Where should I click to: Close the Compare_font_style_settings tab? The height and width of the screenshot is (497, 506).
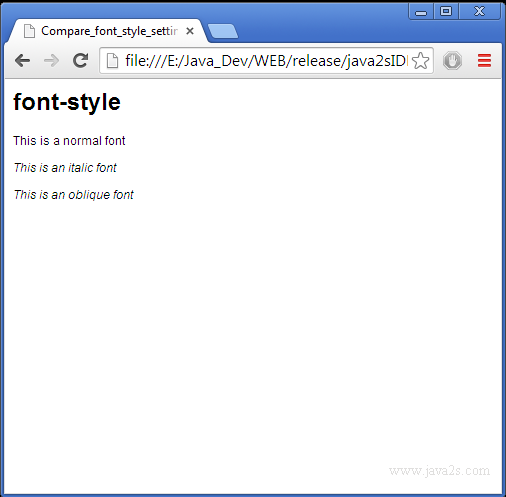tap(190, 31)
